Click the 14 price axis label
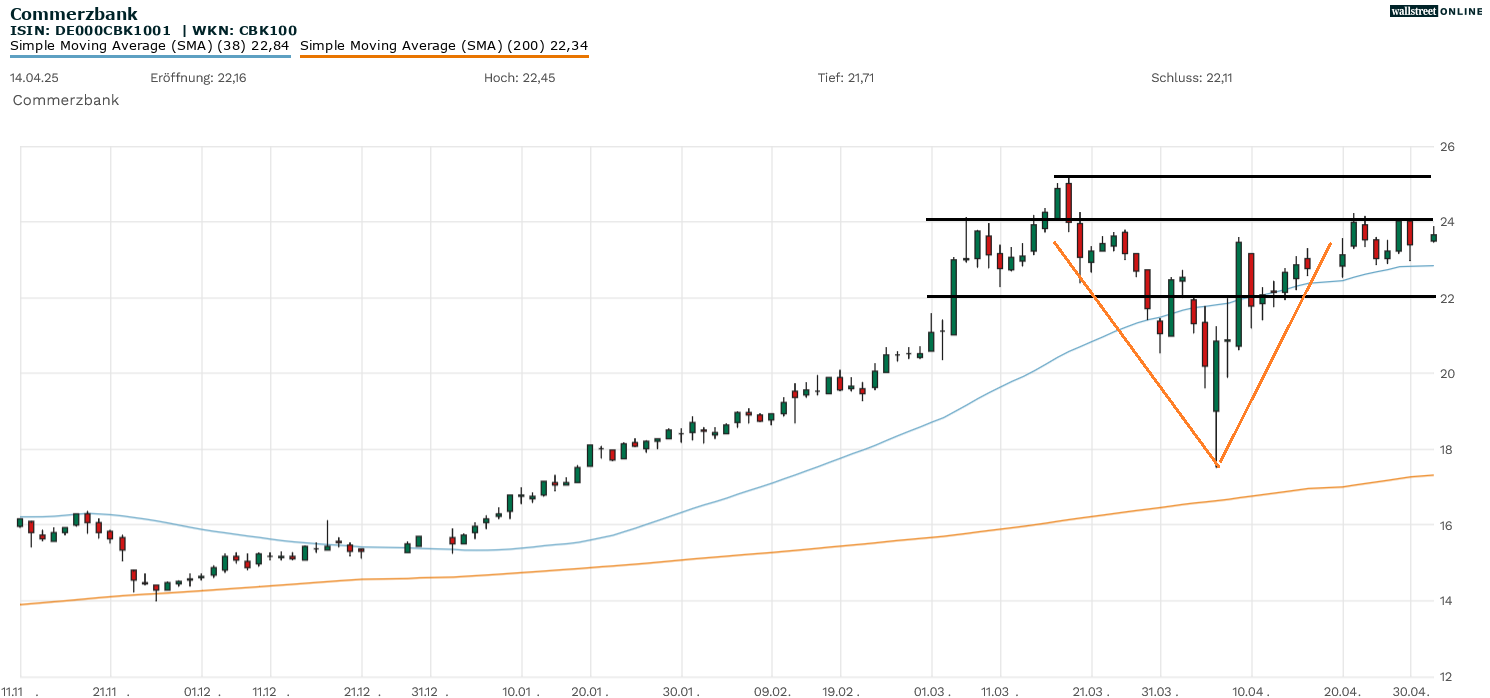Viewport: 1490px width, 698px height. point(1446,601)
